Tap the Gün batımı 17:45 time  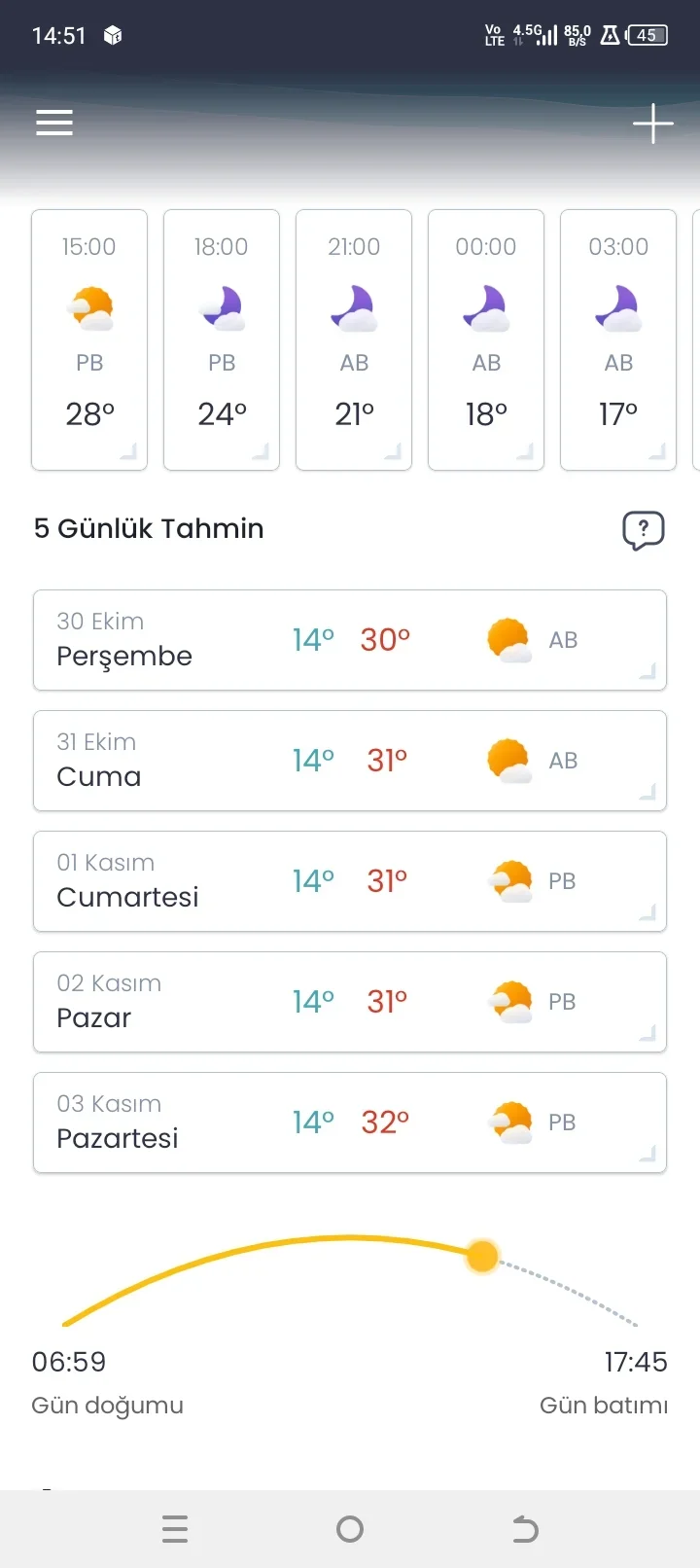(x=635, y=1362)
